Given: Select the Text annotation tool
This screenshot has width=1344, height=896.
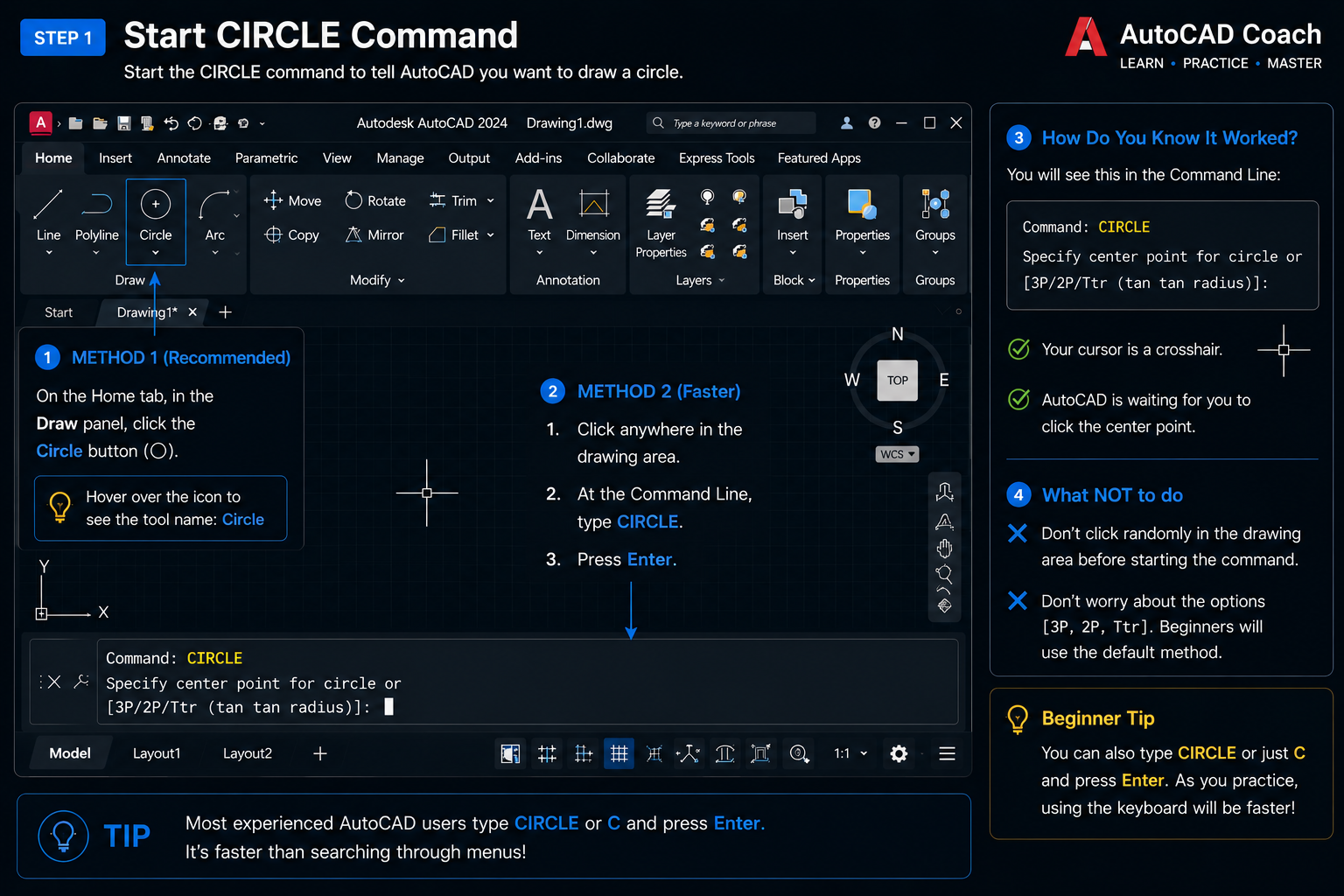Looking at the screenshot, I should (539, 215).
